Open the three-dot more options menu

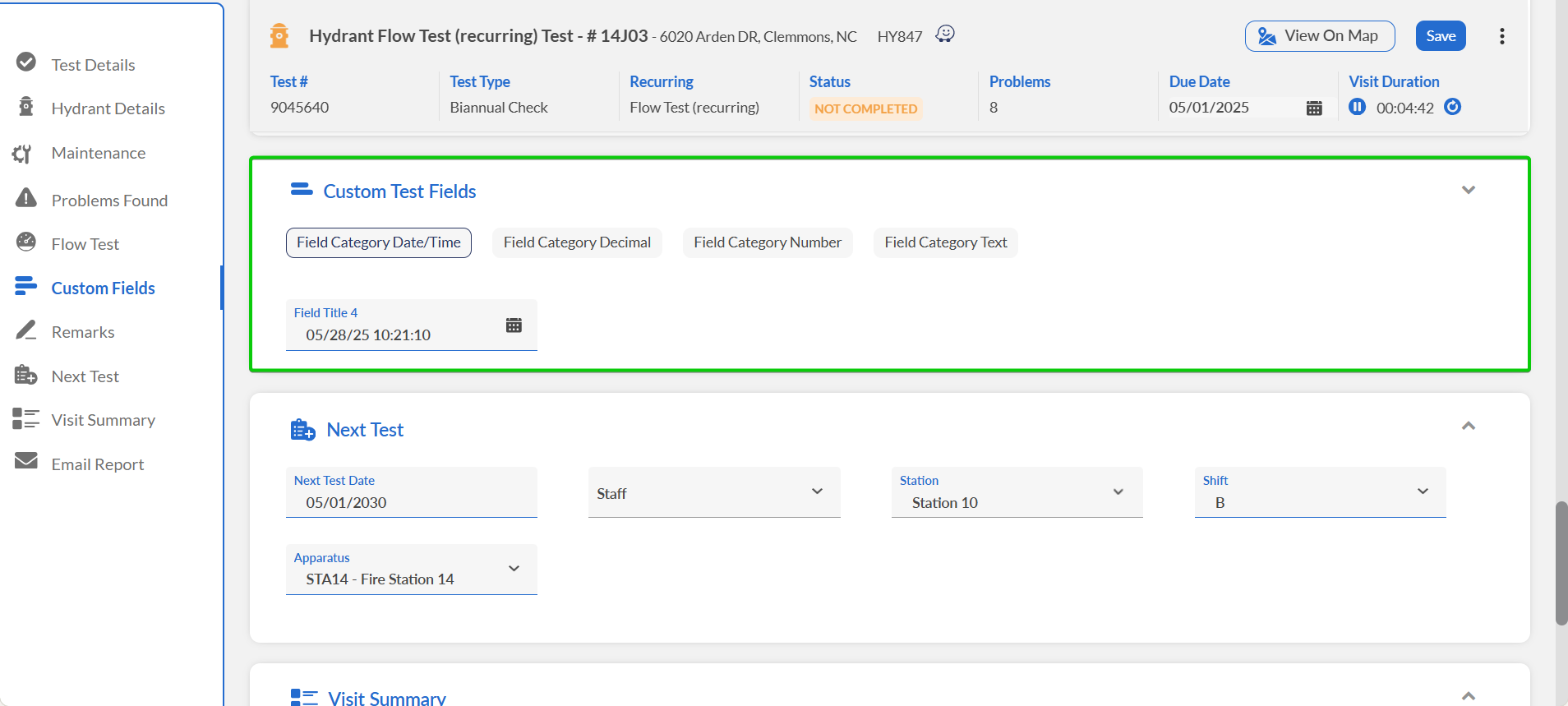pos(1501,36)
